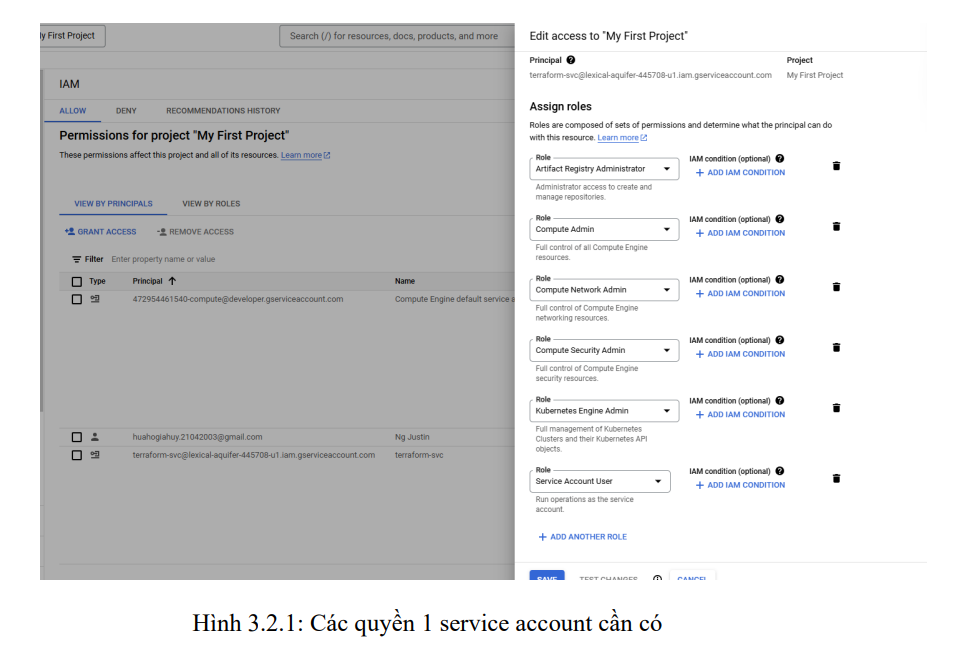Delete the Service Account User role
The image size is (960, 648).
(x=836, y=479)
